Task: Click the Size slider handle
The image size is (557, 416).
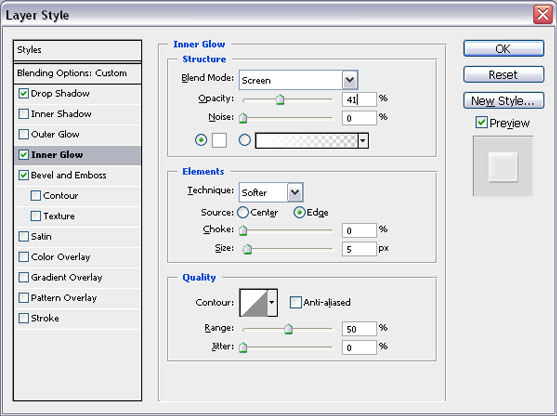Action: point(247,249)
